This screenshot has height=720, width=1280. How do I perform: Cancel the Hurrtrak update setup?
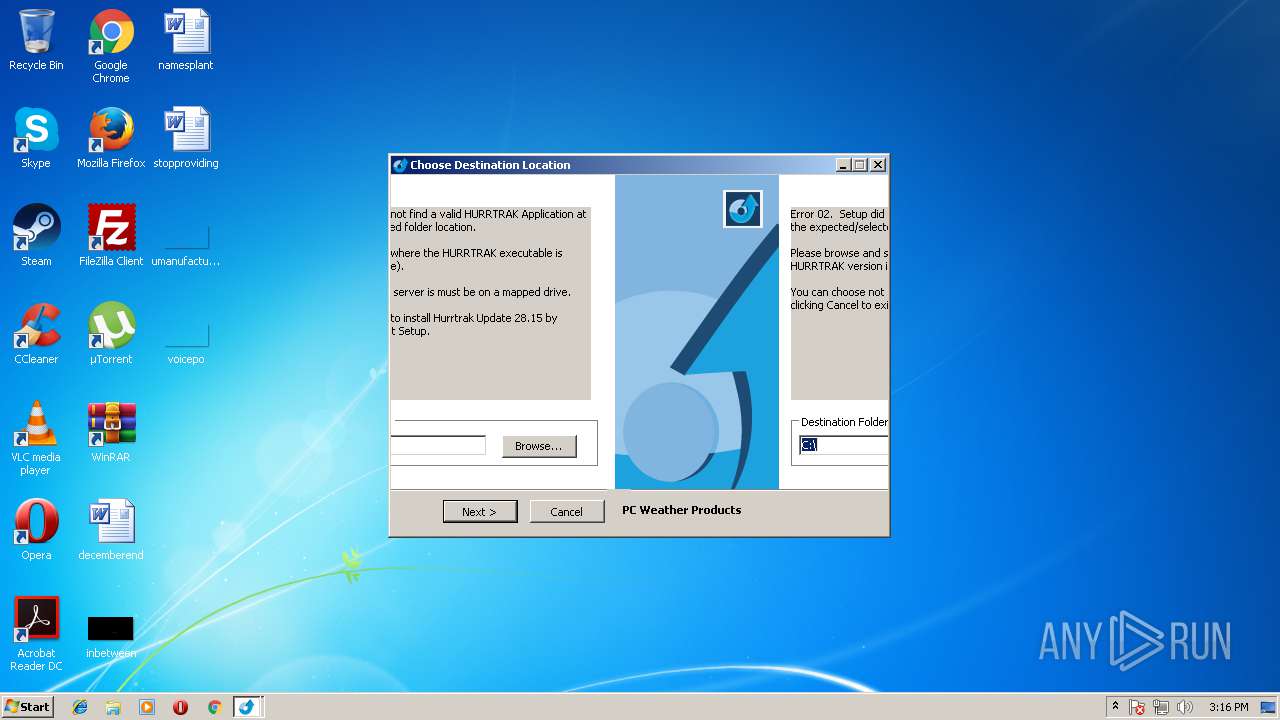coord(567,511)
